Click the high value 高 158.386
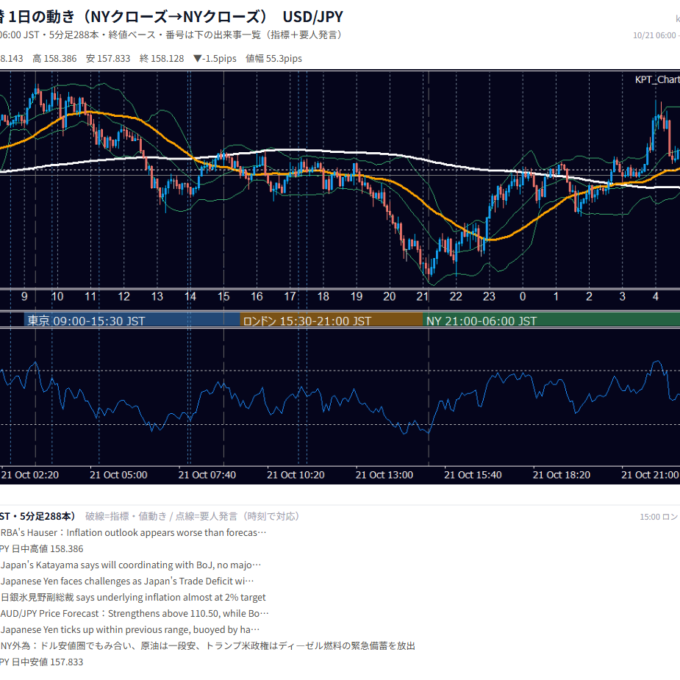The height and width of the screenshot is (680, 680). pyautogui.click(x=55, y=59)
